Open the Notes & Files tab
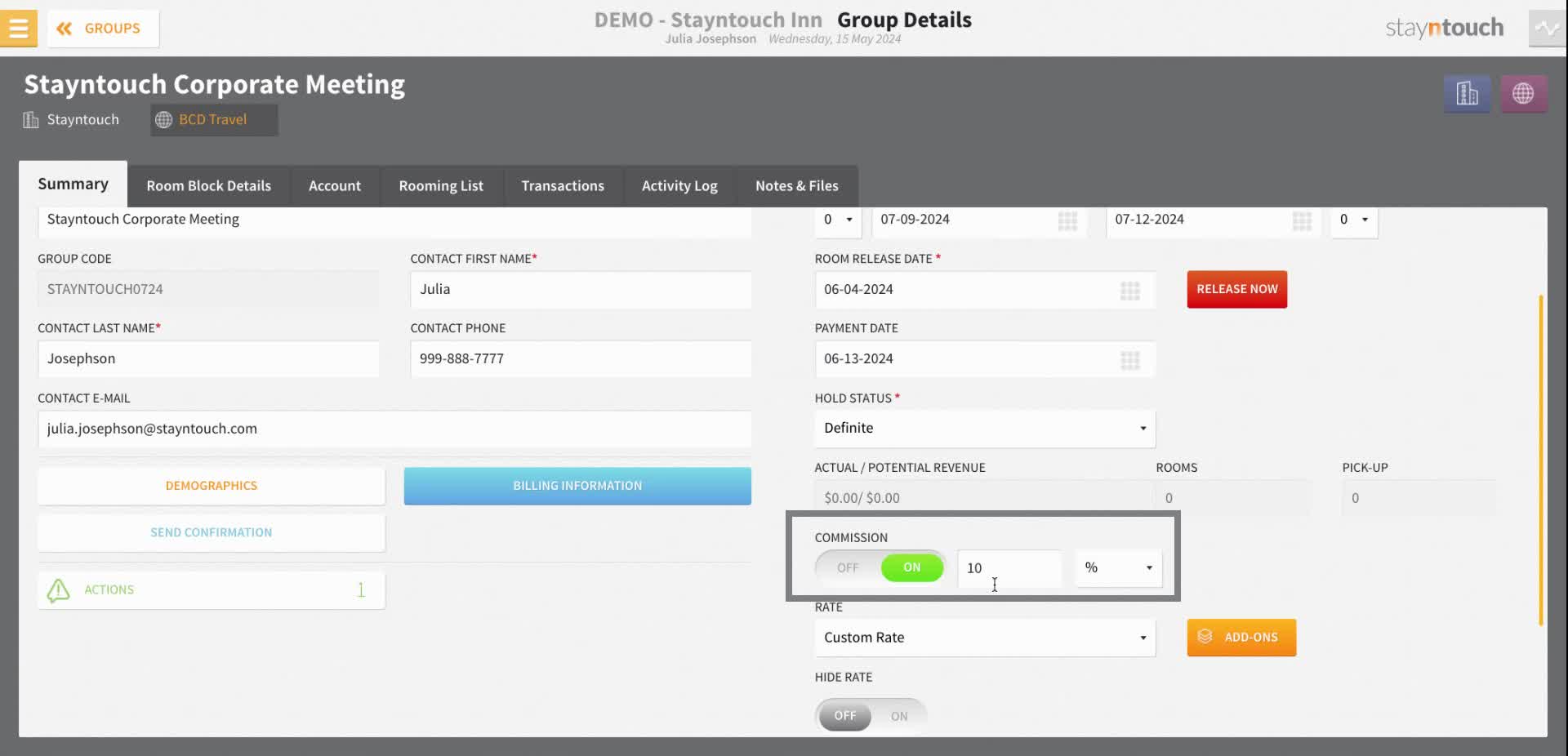The width and height of the screenshot is (1568, 756). (797, 186)
